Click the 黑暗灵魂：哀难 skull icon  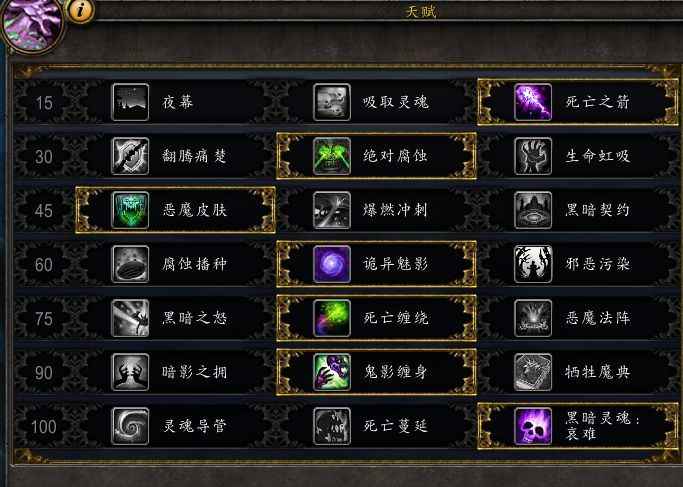(533, 426)
